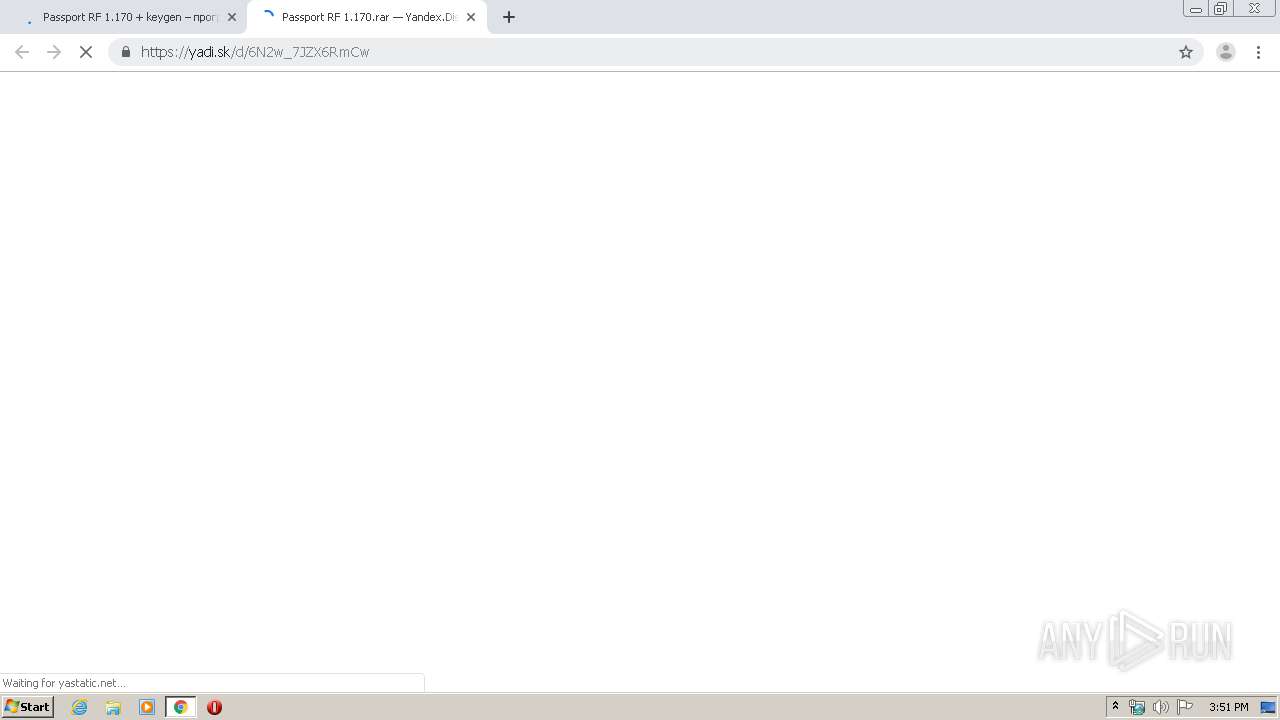
Task: Click the 3:51 PM clock
Action: pos(1228,707)
